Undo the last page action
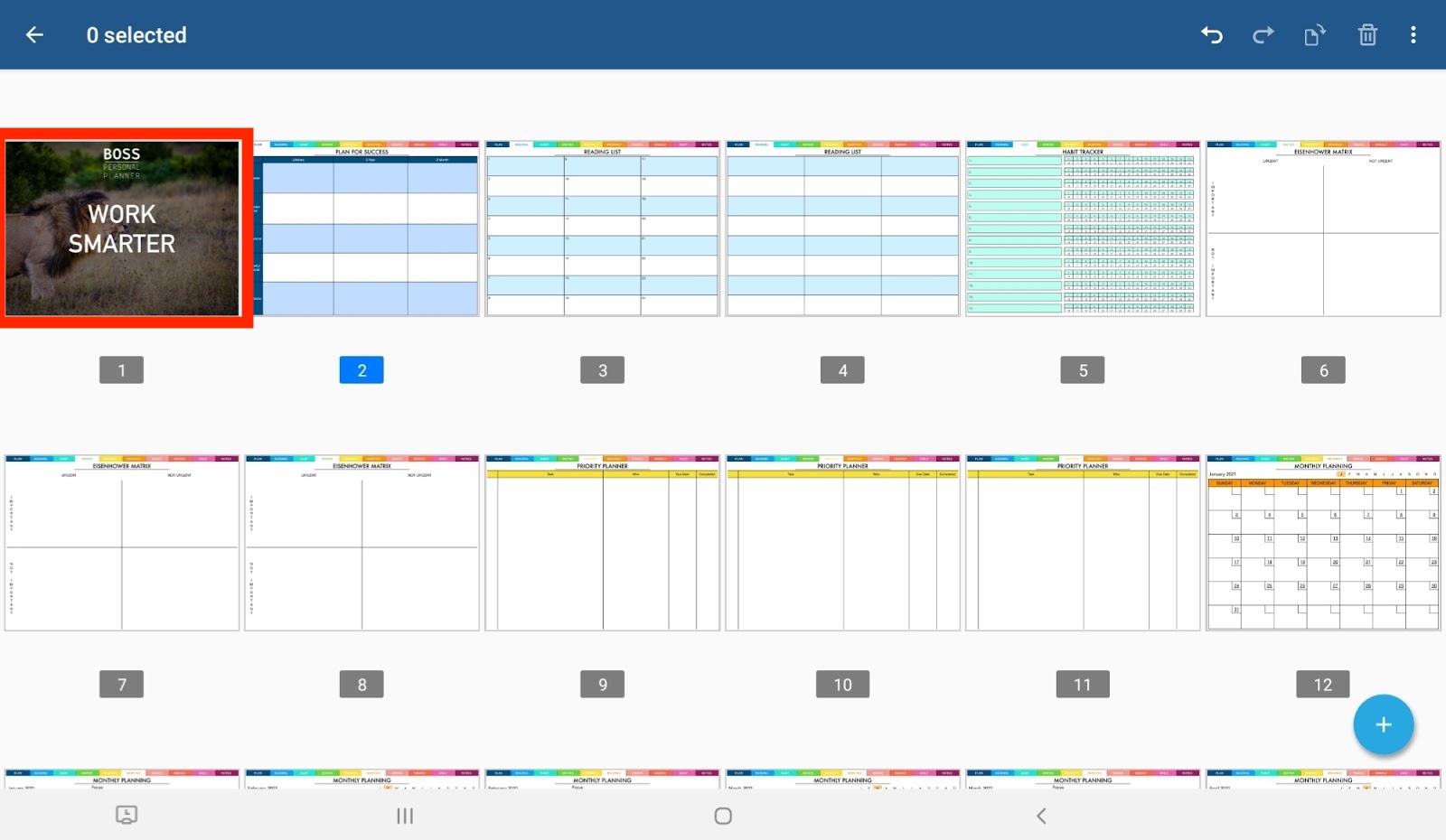 1212,35
